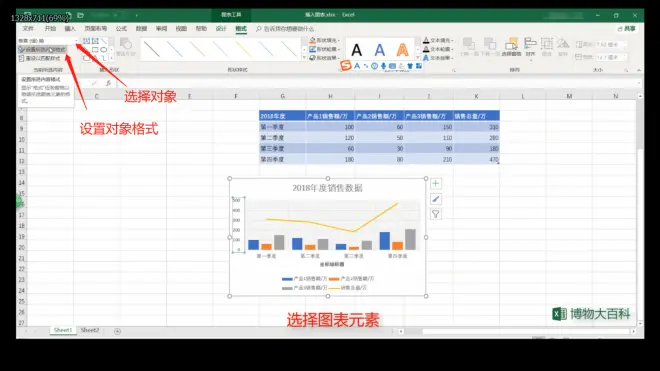Select the tallest gray bar in fourth quarter
660x371 pixels.
[410, 239]
